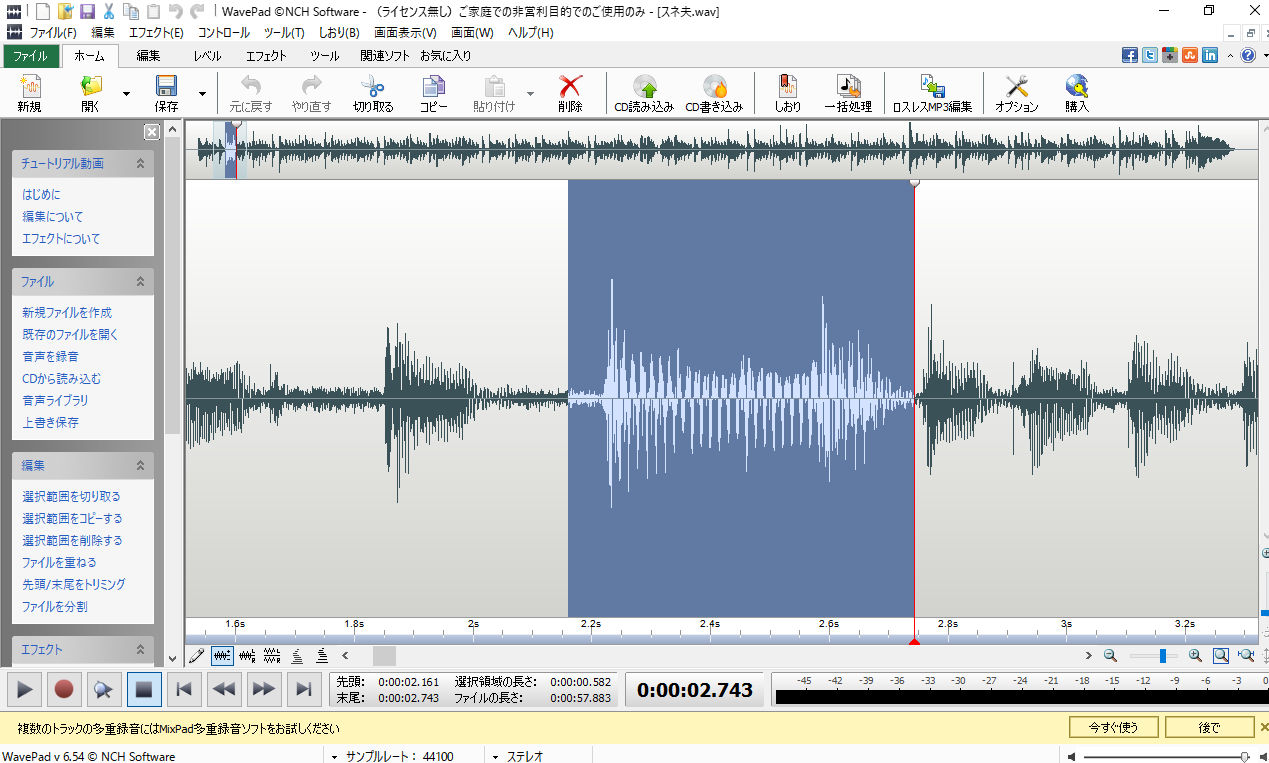This screenshot has height=763, width=1269.
Task: Click the 音声を録音 sidebar link
Action: tap(50, 356)
